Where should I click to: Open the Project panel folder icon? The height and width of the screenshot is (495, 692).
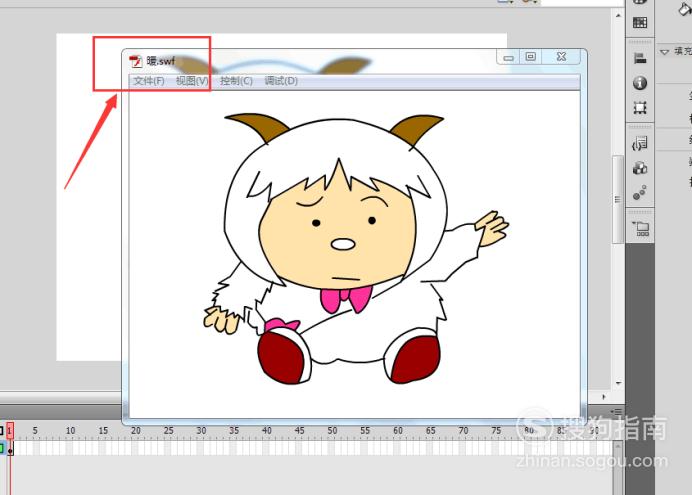click(x=641, y=229)
